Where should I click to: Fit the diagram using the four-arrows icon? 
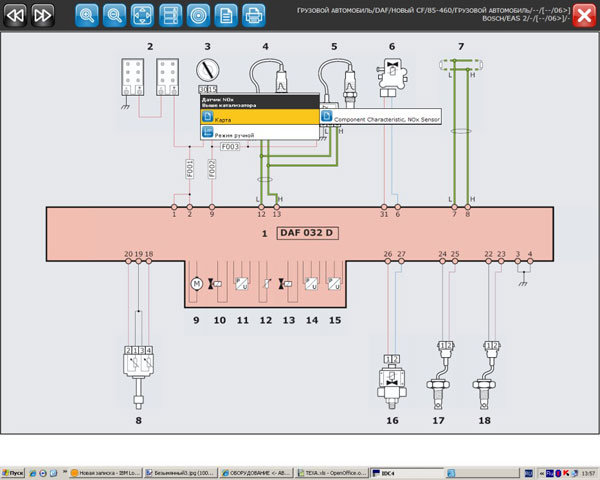point(142,15)
